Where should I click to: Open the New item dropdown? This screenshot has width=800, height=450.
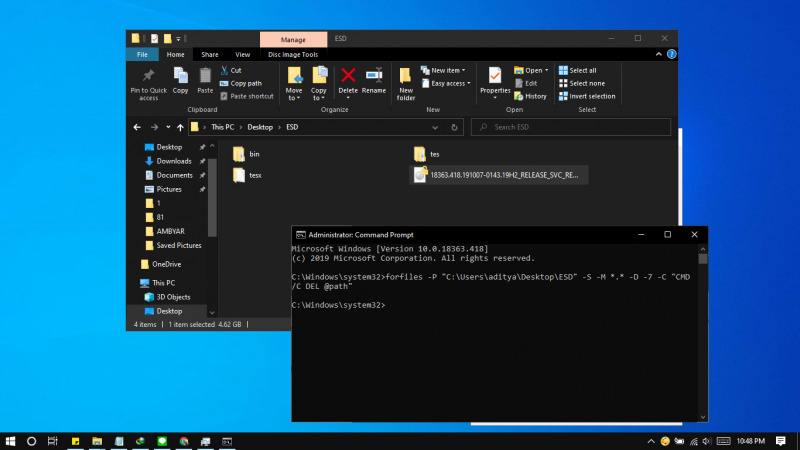443,70
